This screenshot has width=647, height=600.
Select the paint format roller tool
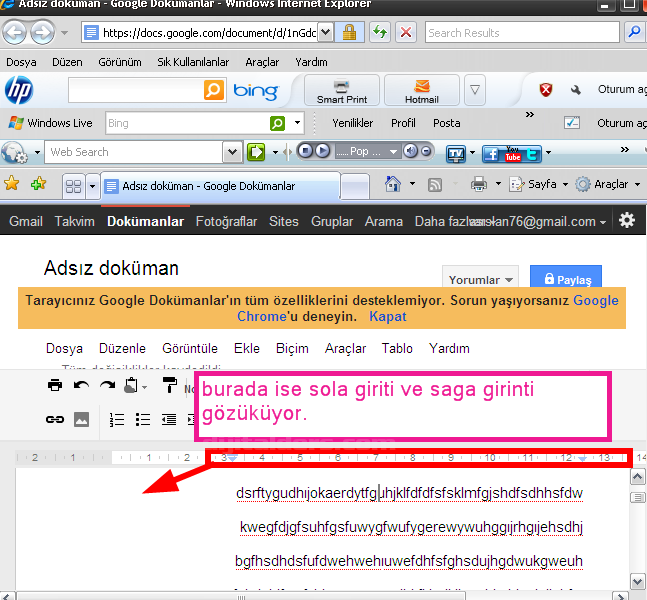coord(170,385)
